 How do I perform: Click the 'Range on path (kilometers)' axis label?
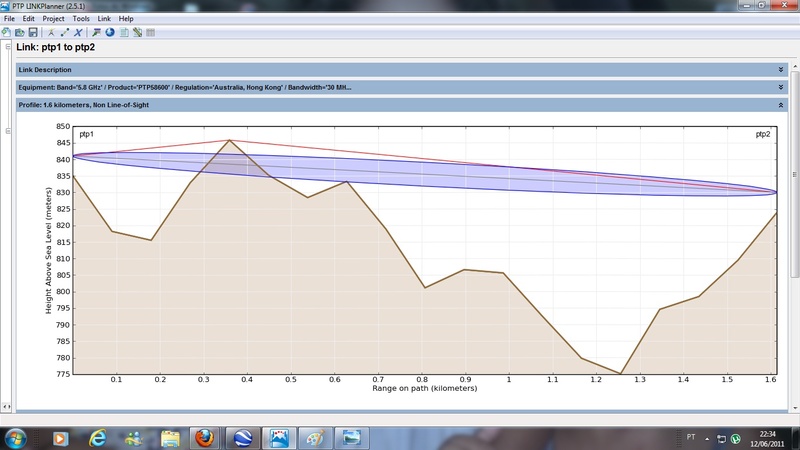[424, 388]
